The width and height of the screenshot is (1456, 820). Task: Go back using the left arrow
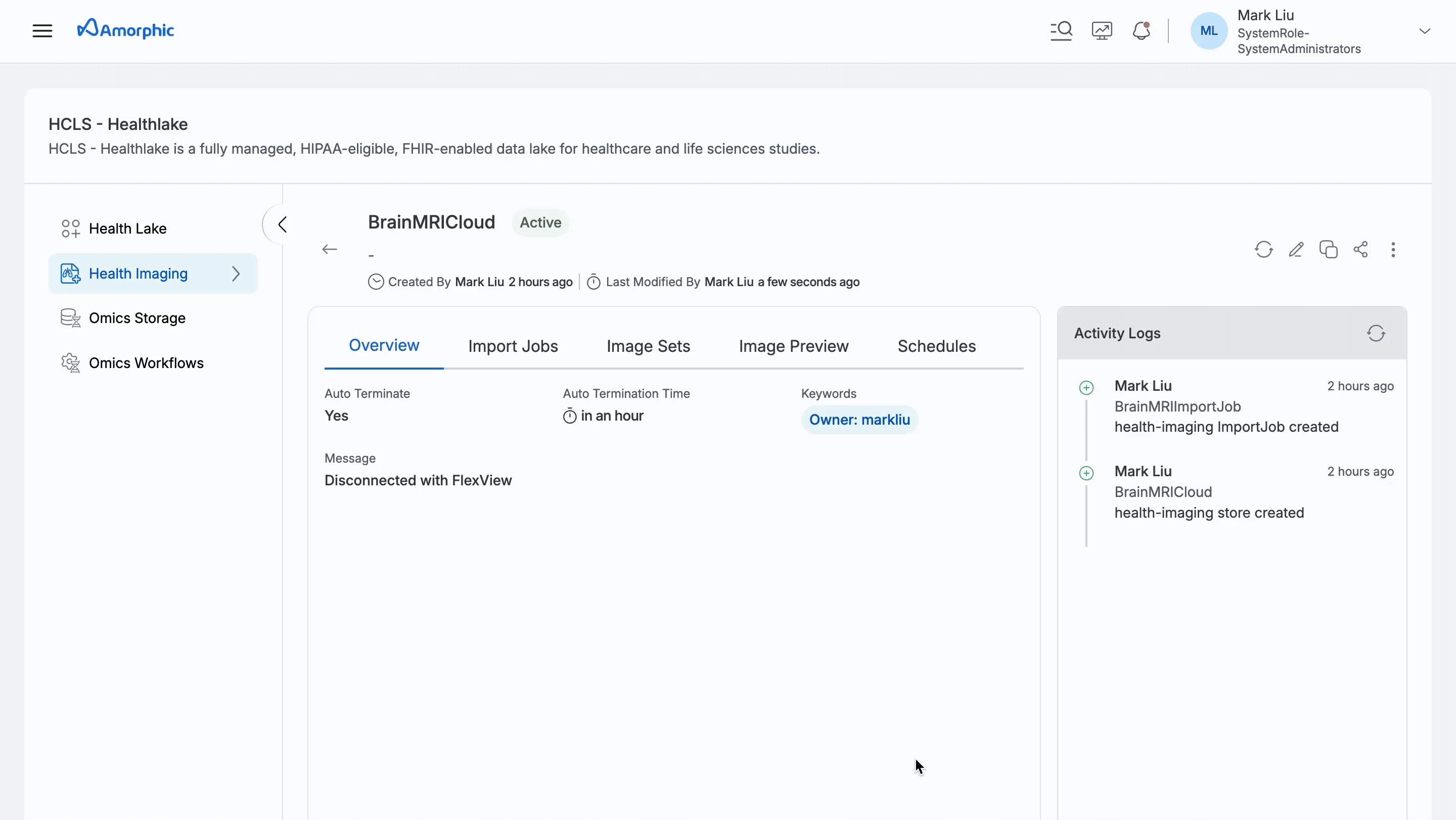point(330,249)
